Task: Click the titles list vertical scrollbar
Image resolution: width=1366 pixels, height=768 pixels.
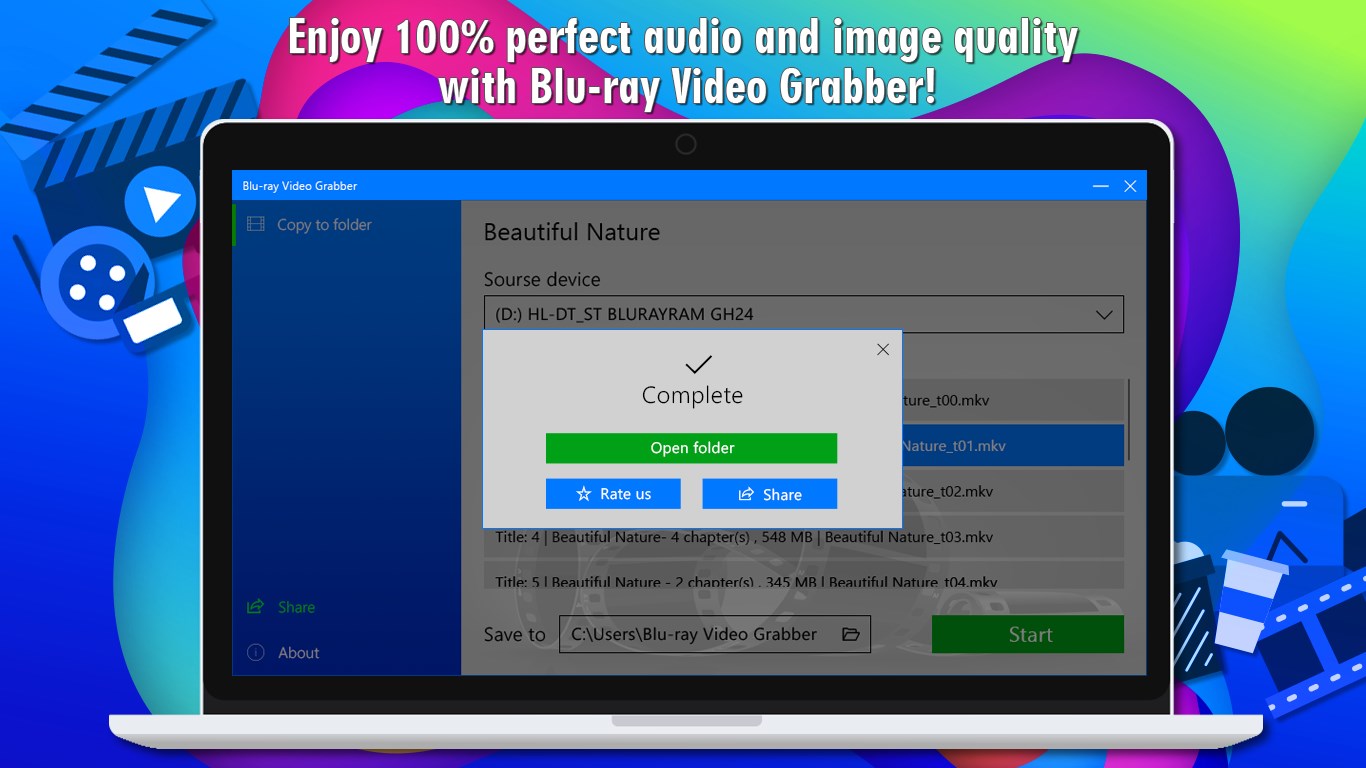Action: (1129, 420)
